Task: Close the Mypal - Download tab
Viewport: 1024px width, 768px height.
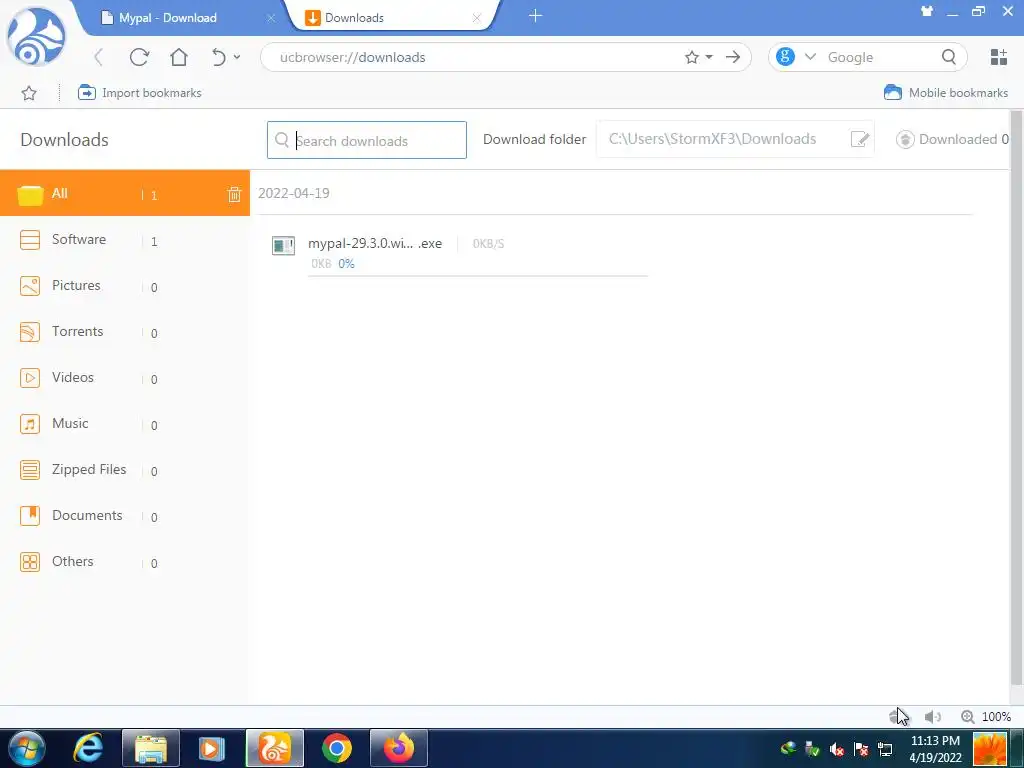Action: 271,18
